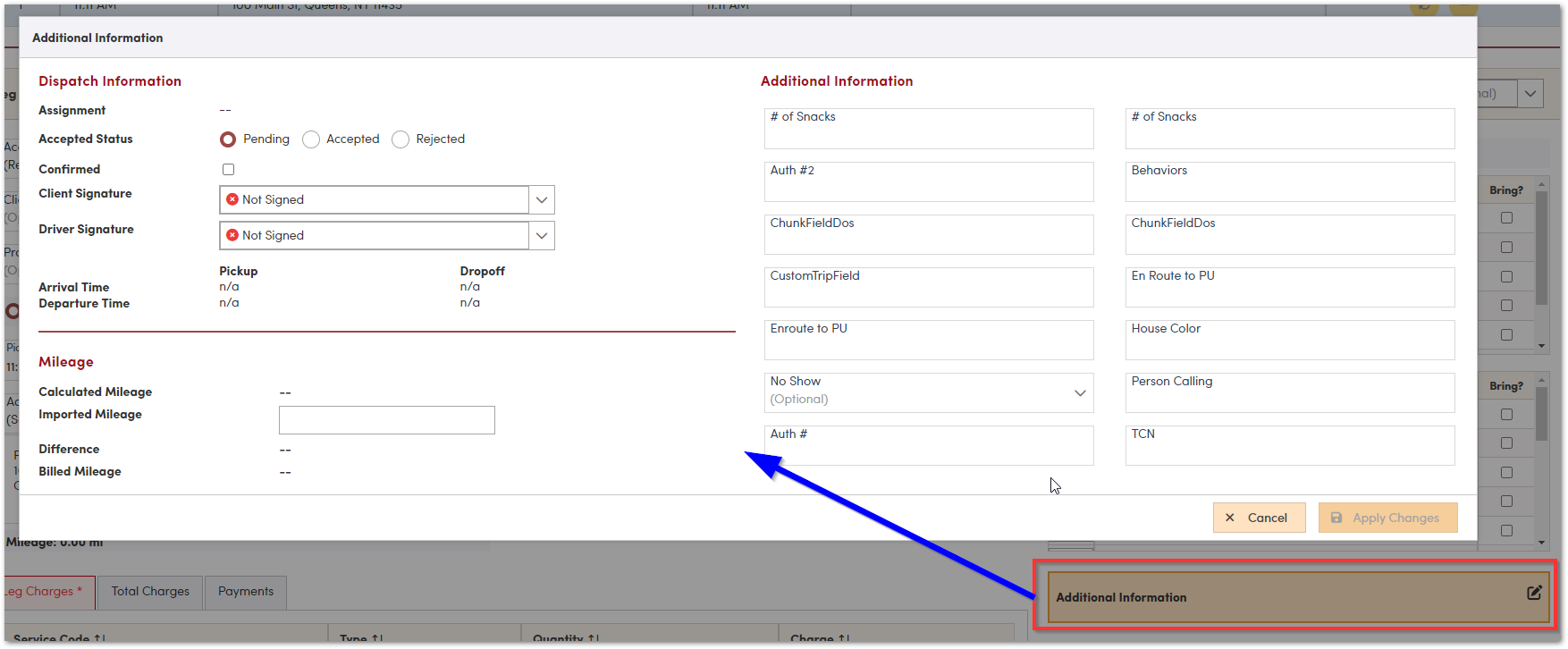
Task: Switch to the Total Charges tab
Action: (150, 591)
